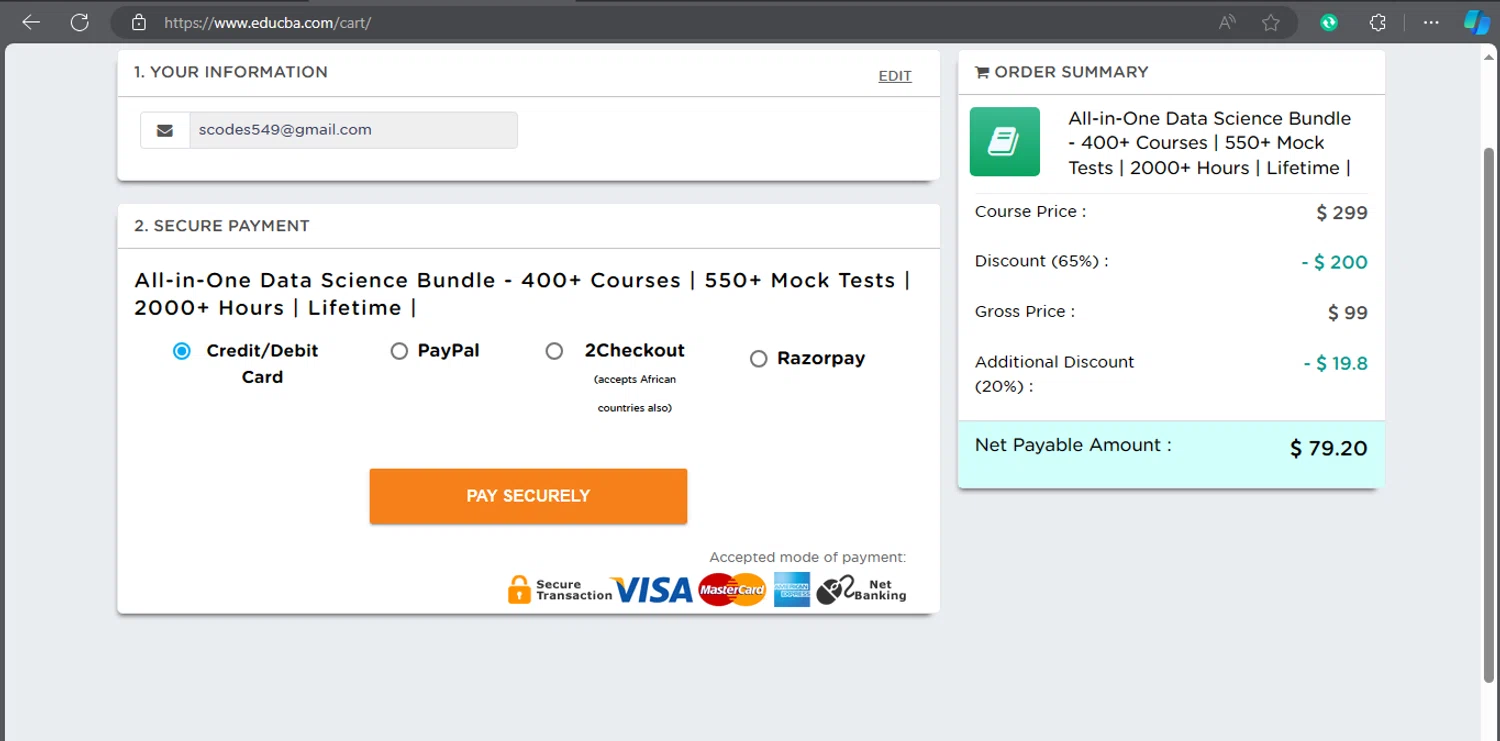This screenshot has height=741, width=1500.
Task: Click the 'accepts African countries also' note
Action: pyautogui.click(x=635, y=394)
